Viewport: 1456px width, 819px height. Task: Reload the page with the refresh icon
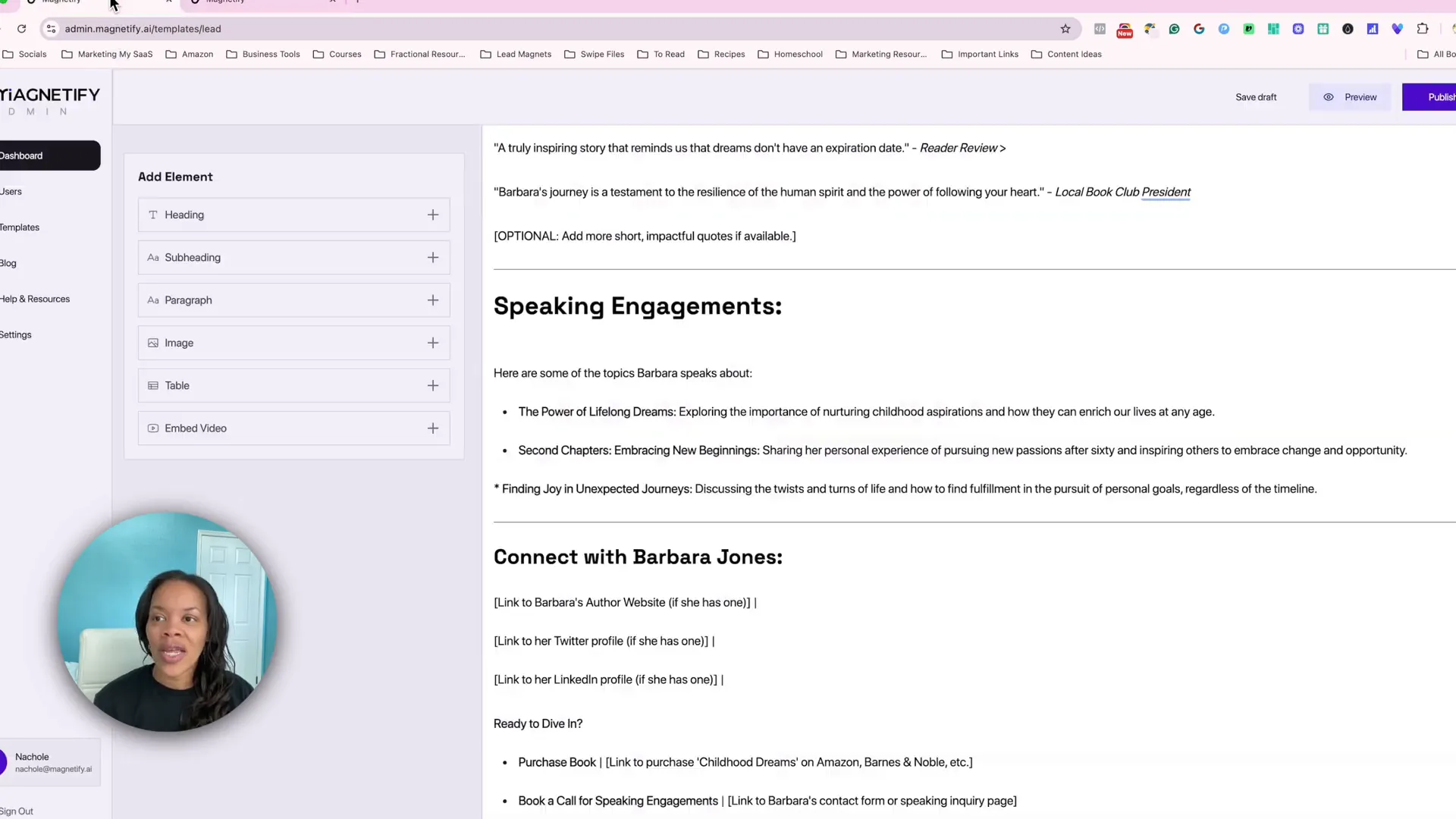(22, 29)
